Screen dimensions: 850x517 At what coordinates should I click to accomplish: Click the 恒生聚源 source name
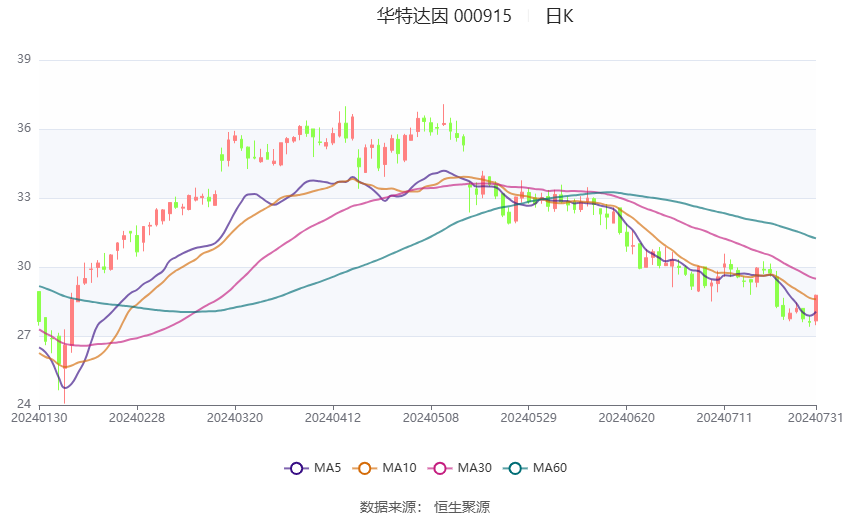pyautogui.click(x=462, y=507)
